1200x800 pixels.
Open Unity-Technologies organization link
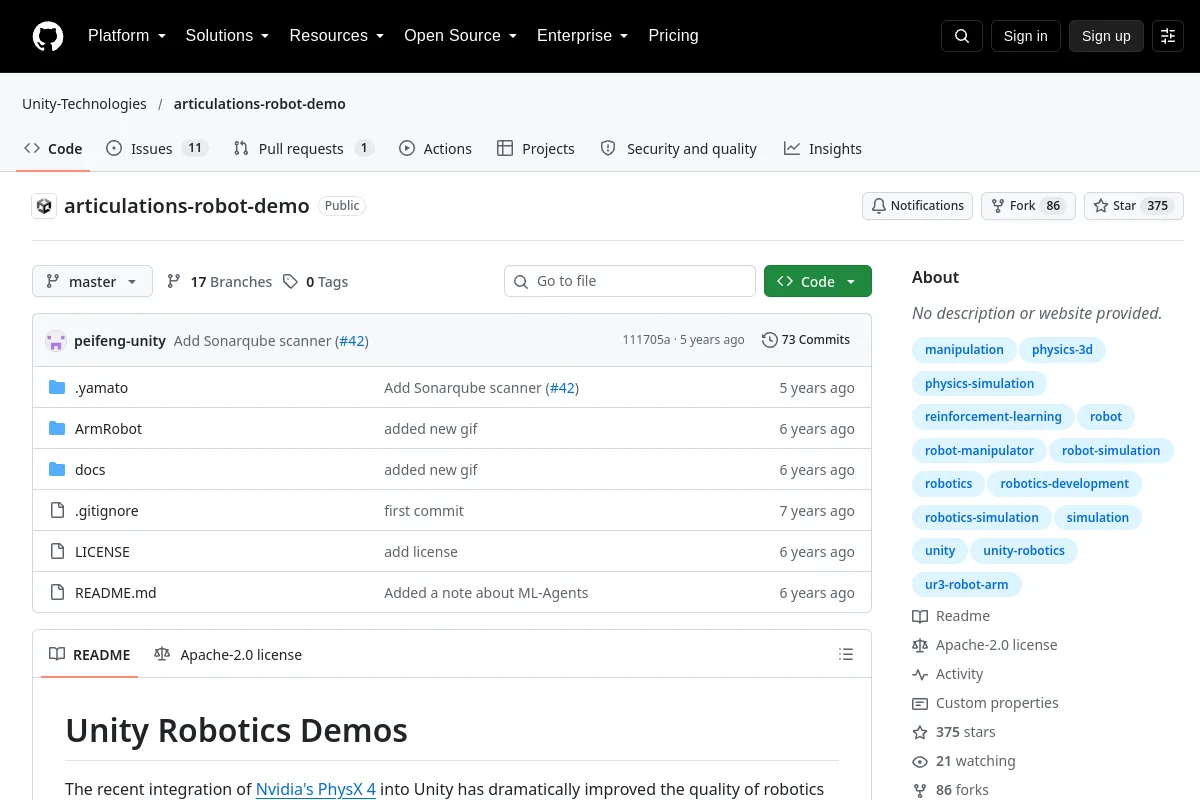tap(84, 104)
